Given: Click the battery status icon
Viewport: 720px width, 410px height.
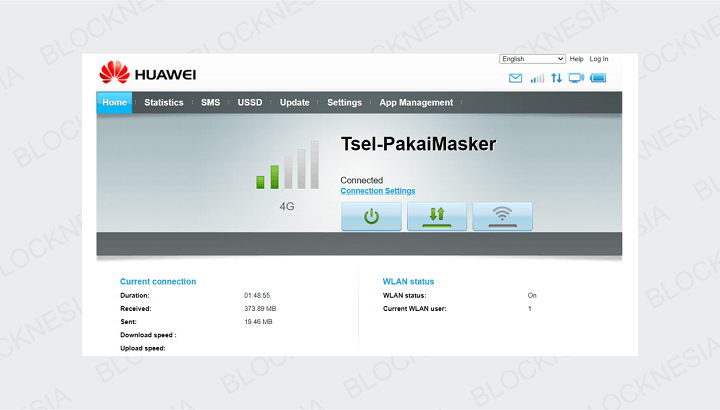Looking at the screenshot, I should pyautogui.click(x=598, y=78).
